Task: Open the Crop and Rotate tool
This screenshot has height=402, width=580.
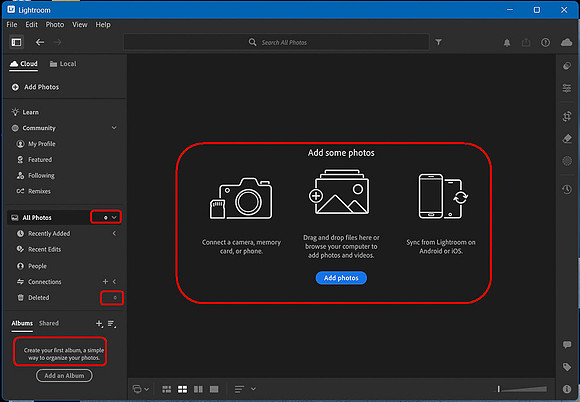Action: point(567,116)
